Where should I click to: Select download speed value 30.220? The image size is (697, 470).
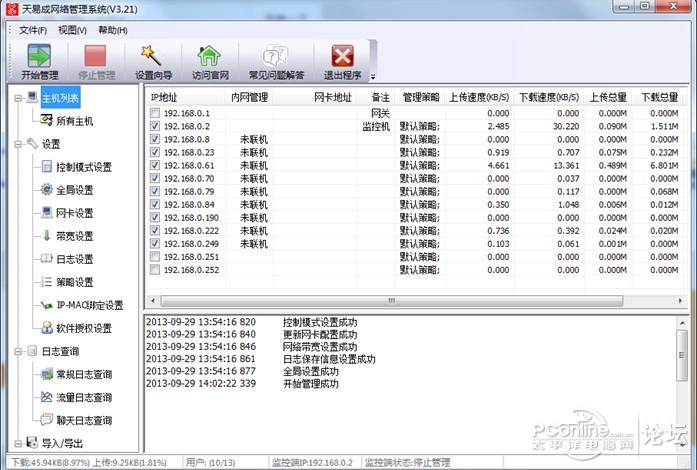(566, 126)
